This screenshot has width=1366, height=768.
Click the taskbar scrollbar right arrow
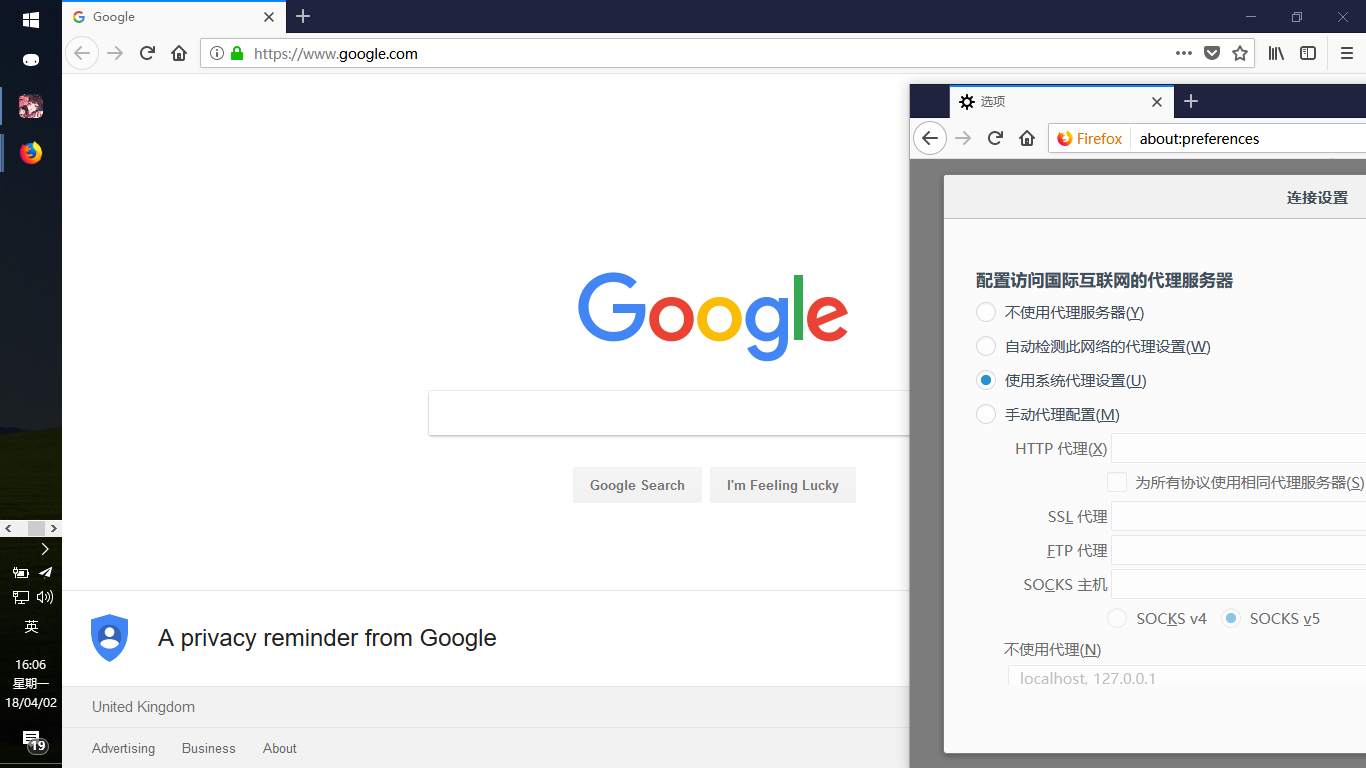click(54, 528)
